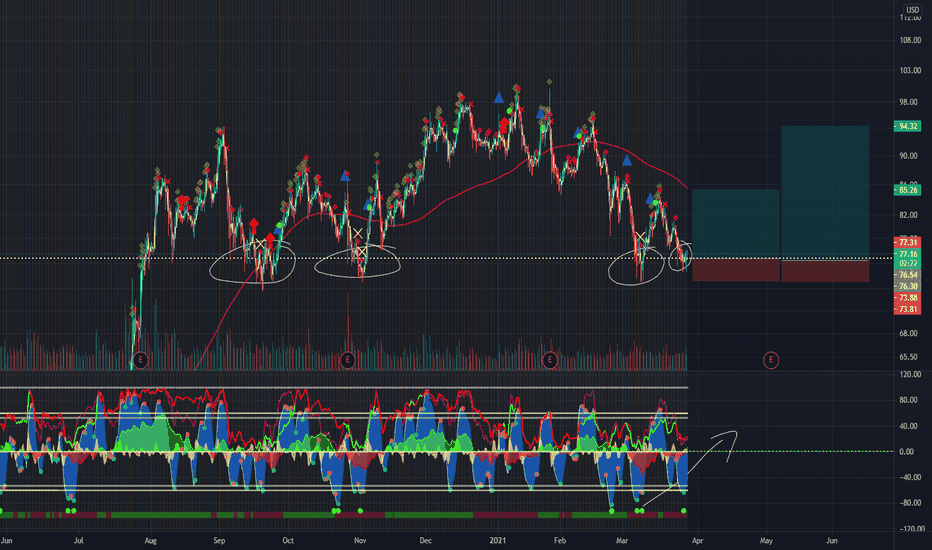Viewport: 932px width, 550px height.
Task: Click the 2021 label on time axis
Action: click(x=498, y=540)
